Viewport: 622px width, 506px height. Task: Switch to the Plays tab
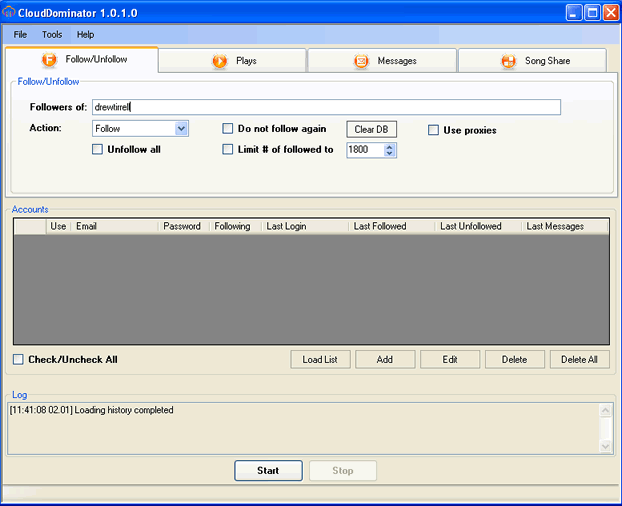click(x=232, y=61)
